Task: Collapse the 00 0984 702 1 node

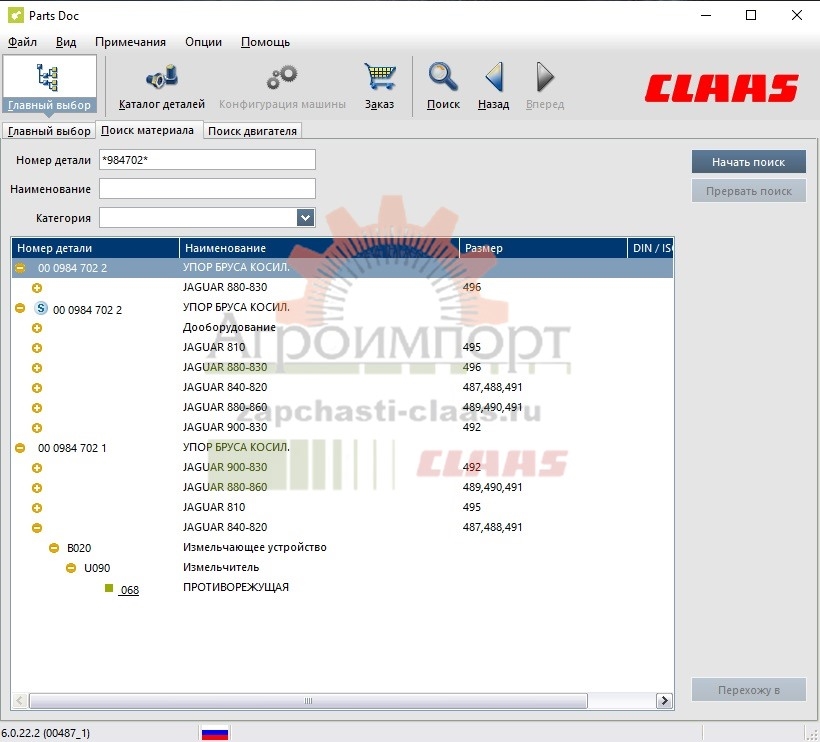Action: (20, 448)
